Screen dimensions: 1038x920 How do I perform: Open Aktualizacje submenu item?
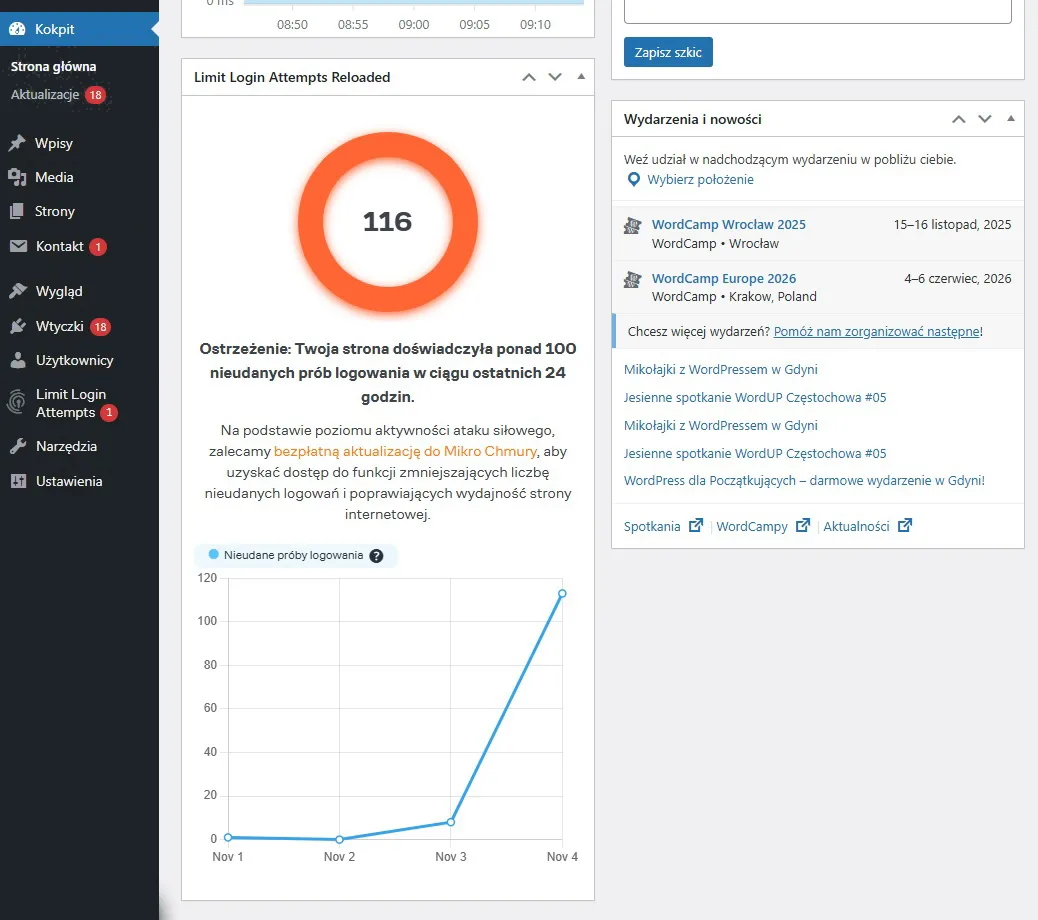pyautogui.click(x=45, y=95)
